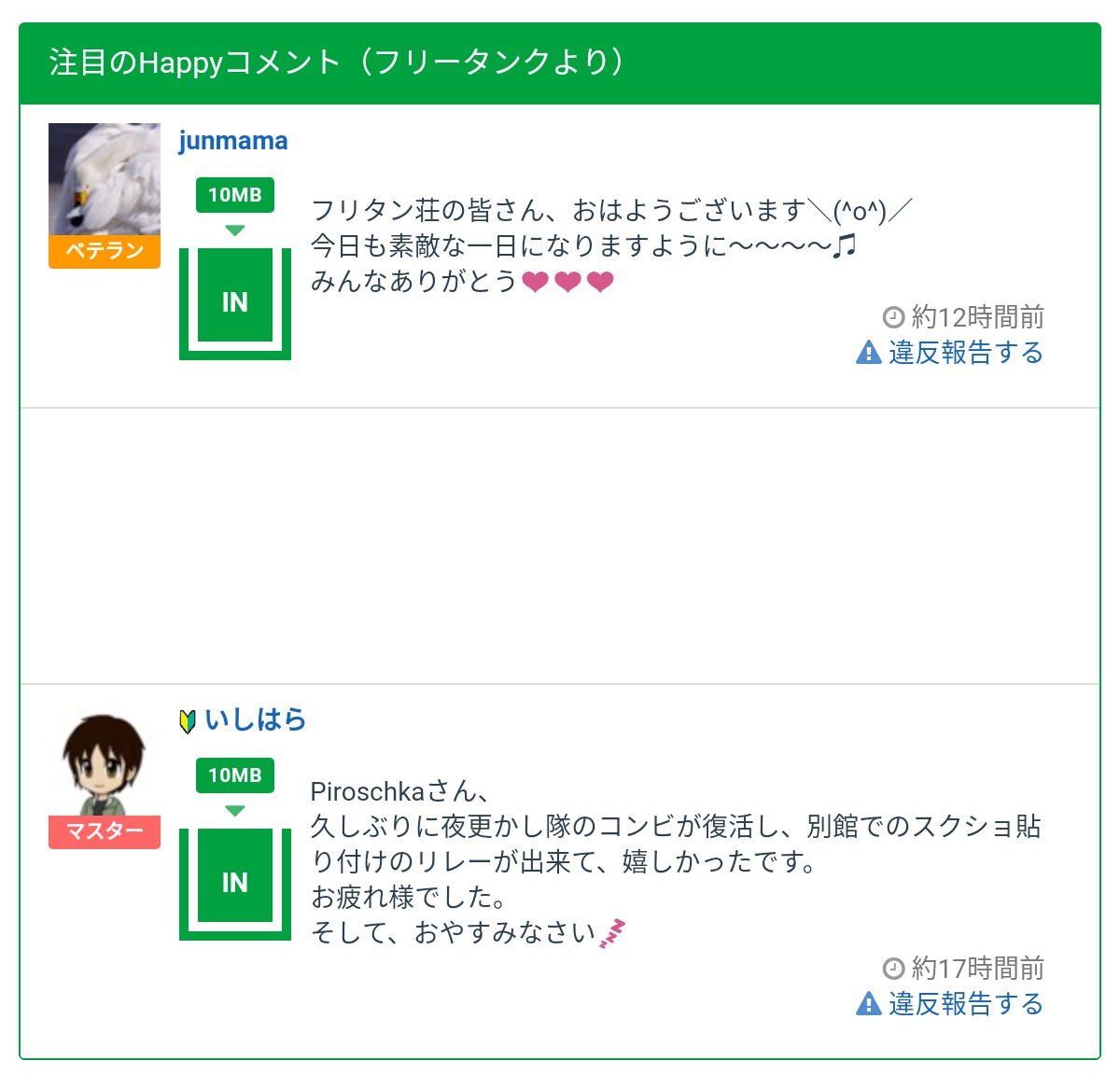
Task: Click the clock icon beside 約17時間前
Action: tap(893, 969)
